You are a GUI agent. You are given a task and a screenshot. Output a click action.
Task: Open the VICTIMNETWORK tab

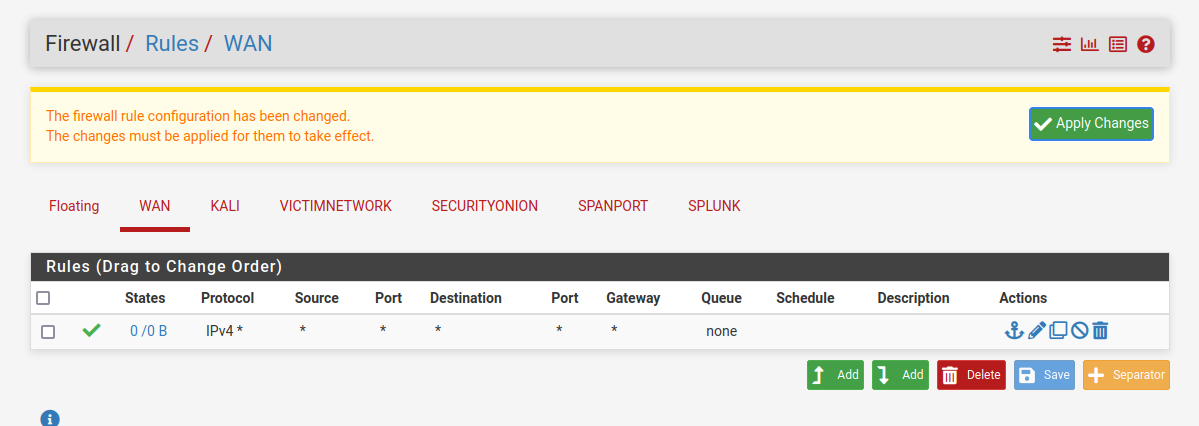[x=335, y=206]
